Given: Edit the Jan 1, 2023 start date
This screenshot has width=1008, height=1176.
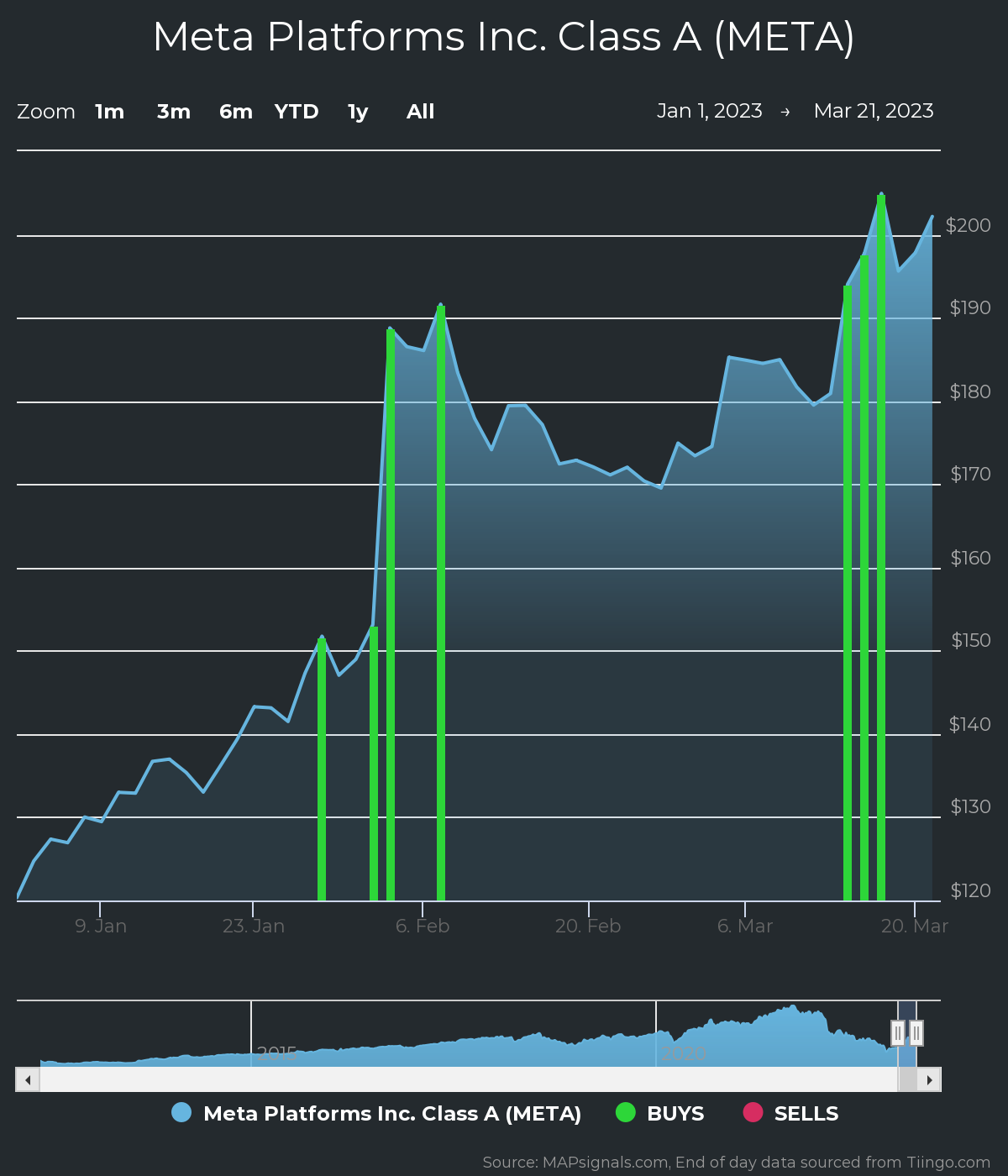Looking at the screenshot, I should 710,111.
